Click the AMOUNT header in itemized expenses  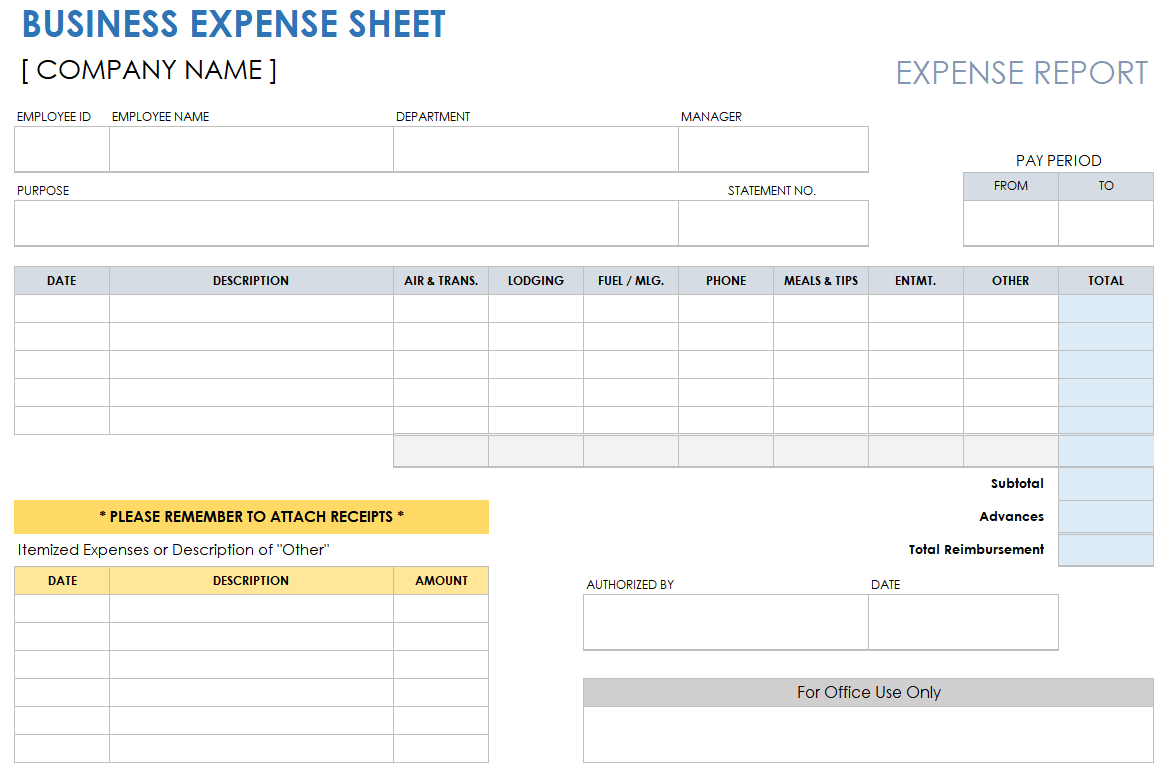(440, 580)
